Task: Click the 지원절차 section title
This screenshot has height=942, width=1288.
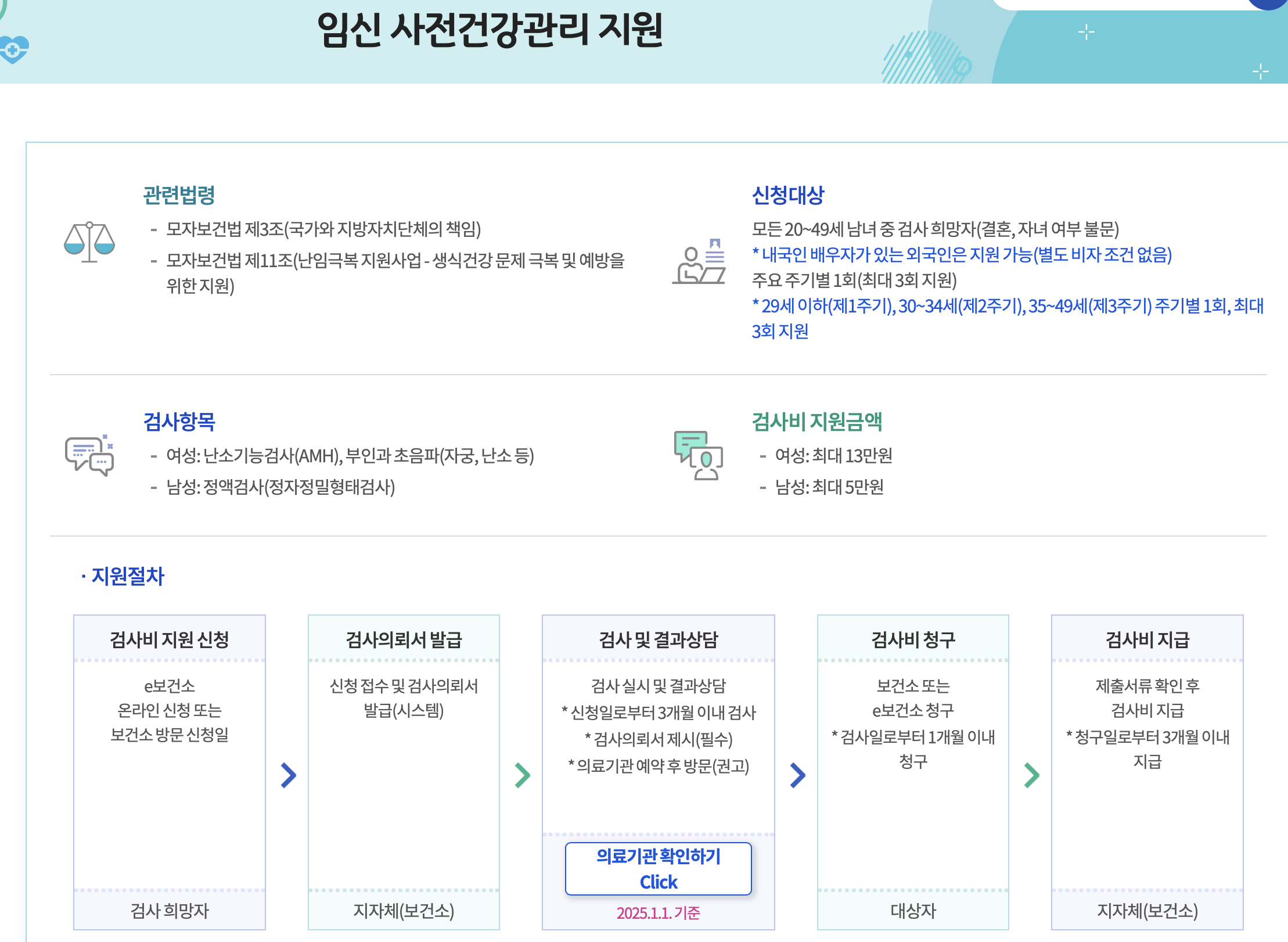Action: click(x=127, y=576)
